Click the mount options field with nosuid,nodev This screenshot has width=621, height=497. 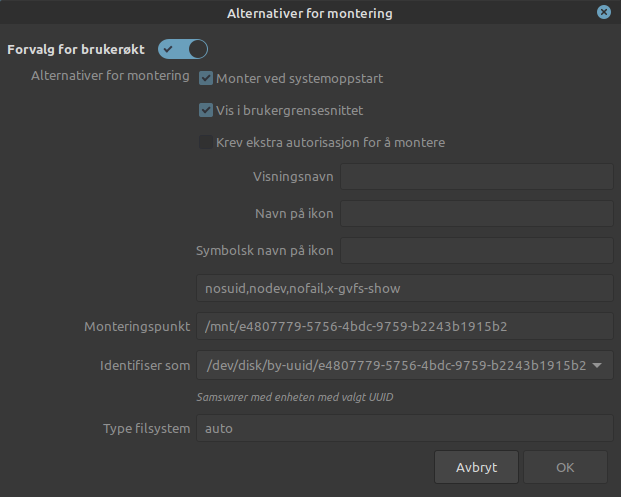[x=405, y=288]
